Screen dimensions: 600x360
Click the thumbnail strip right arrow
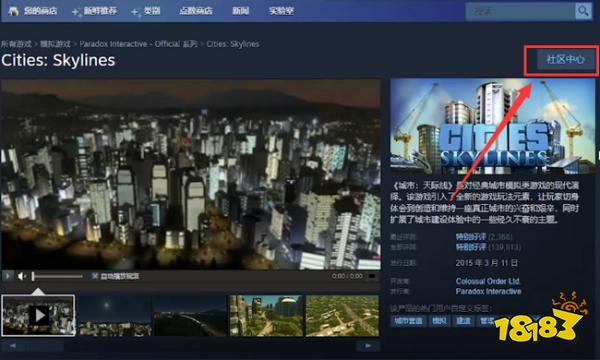coord(368,346)
